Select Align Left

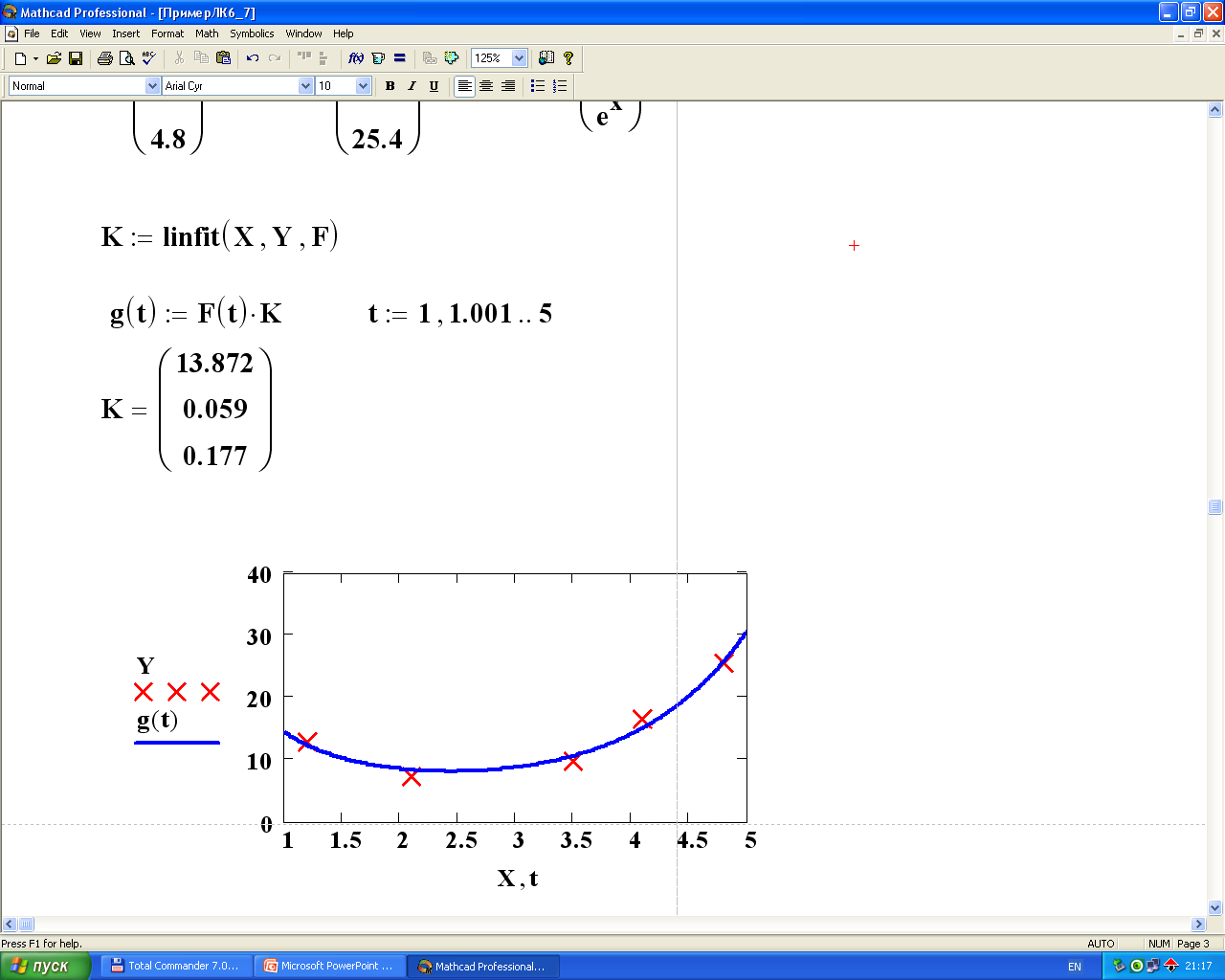(x=464, y=86)
